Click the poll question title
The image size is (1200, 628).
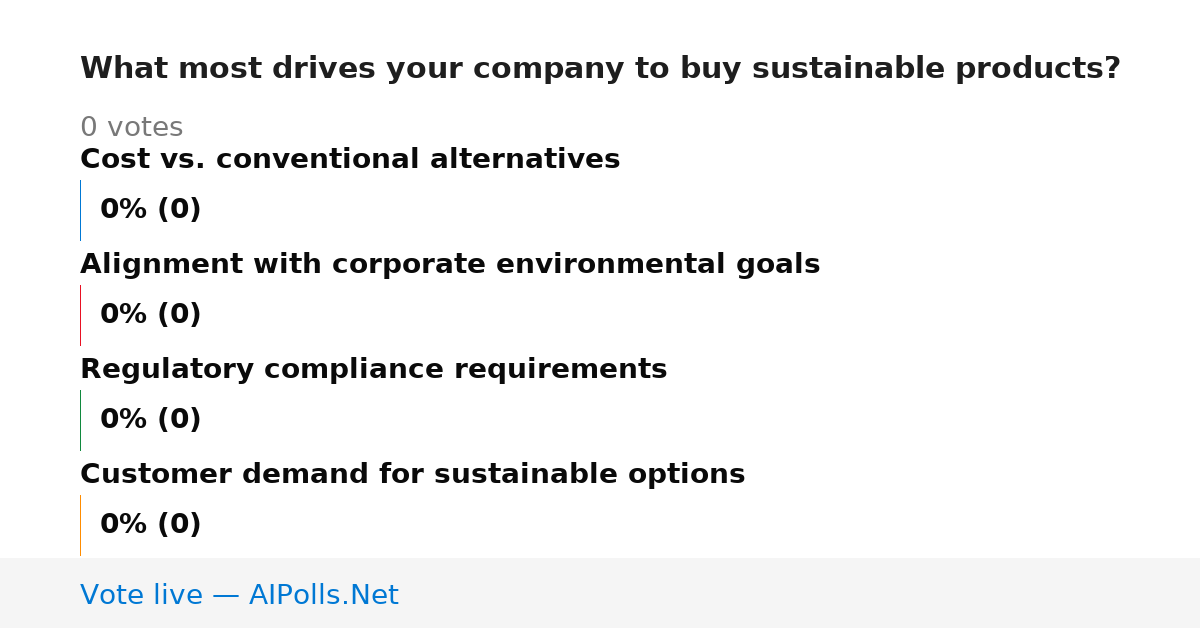600,68
